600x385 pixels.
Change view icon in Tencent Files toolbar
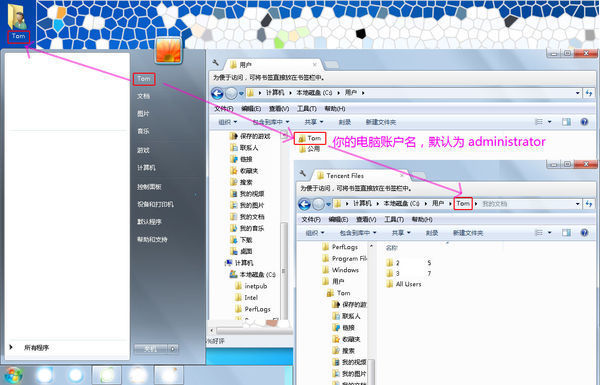(x=539, y=233)
